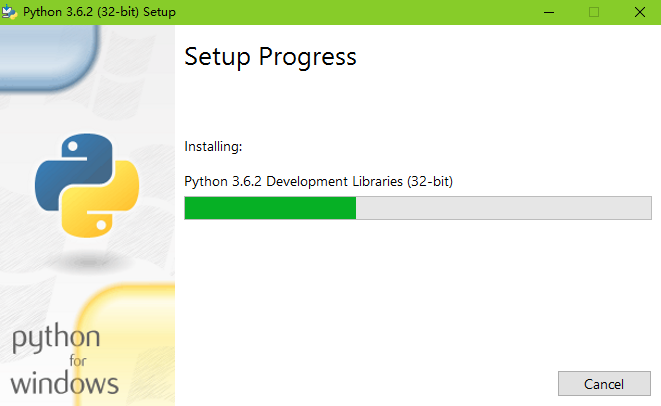Click the 'python' word in sidebar branding

click(x=56, y=338)
